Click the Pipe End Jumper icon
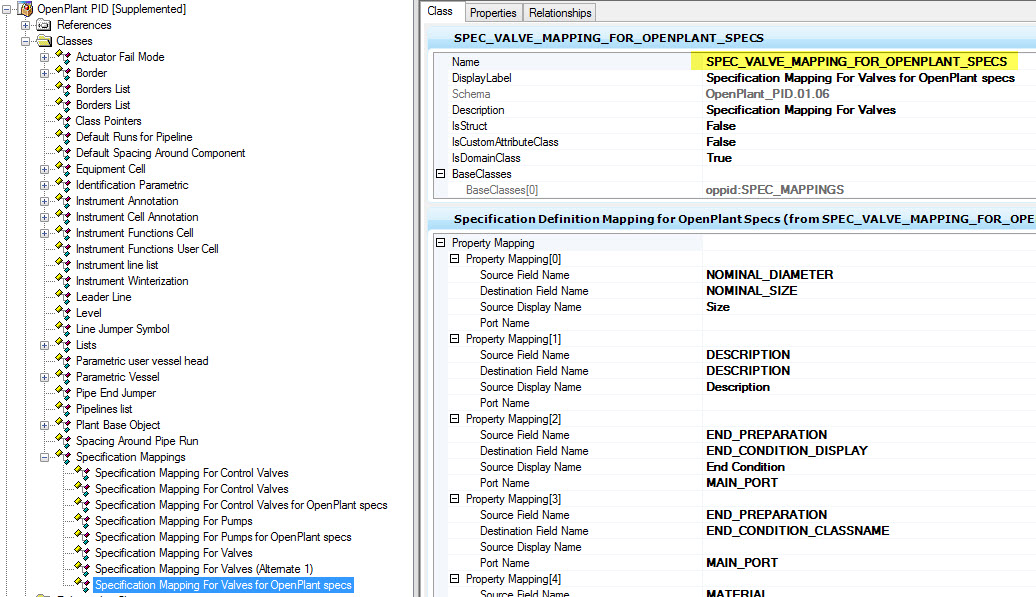The width and height of the screenshot is (1036, 597). 63,393
